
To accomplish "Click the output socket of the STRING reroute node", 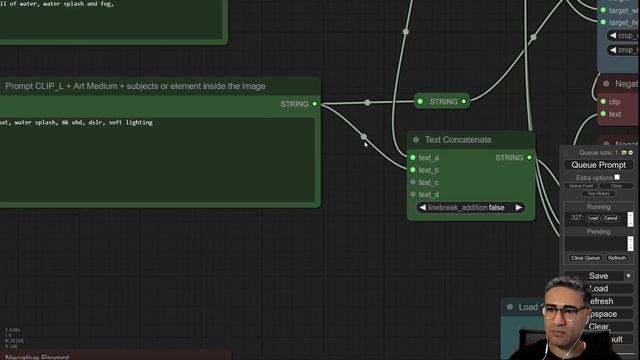I will (464, 101).
